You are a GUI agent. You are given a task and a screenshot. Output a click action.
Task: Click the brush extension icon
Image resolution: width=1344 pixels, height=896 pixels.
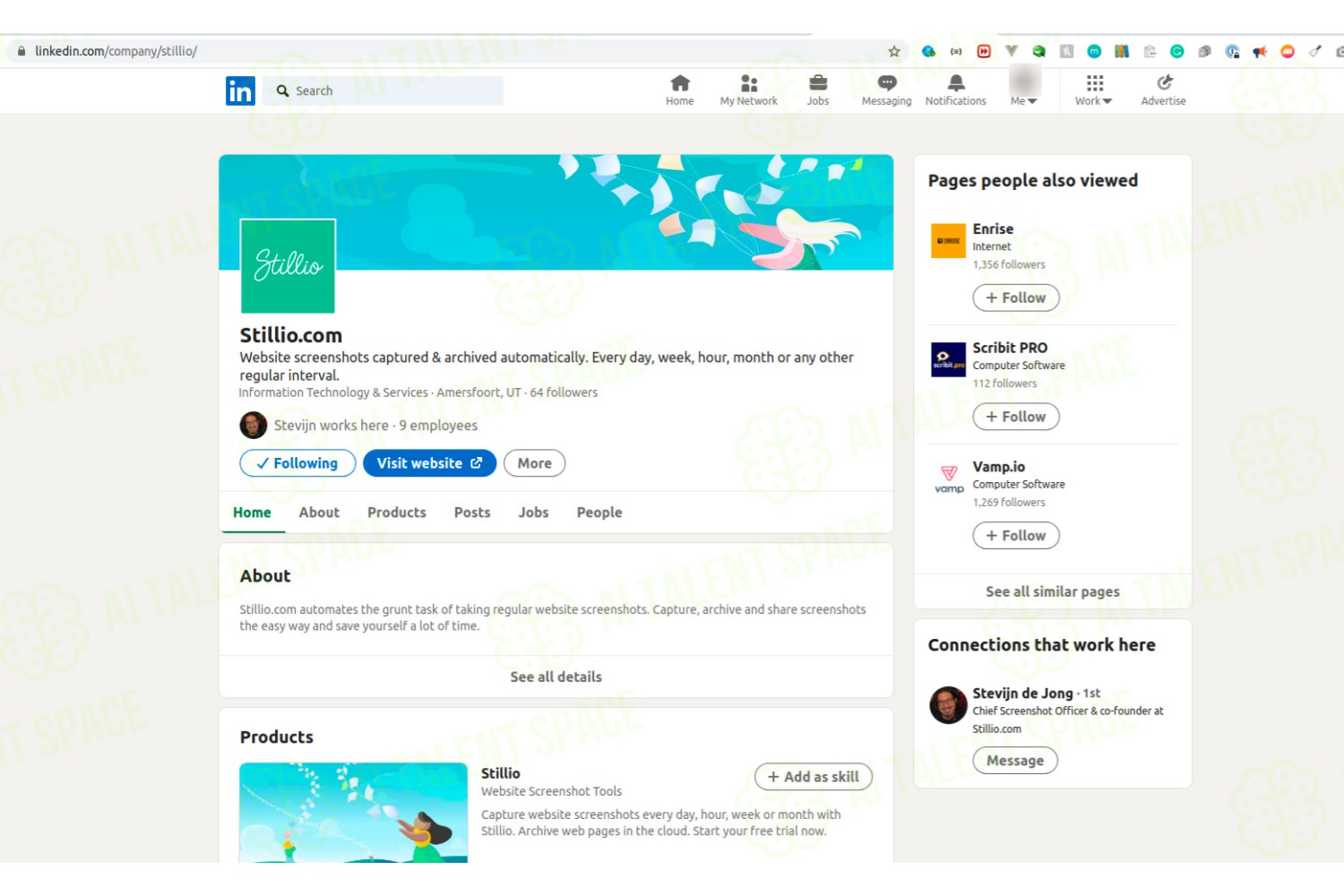tap(1315, 52)
